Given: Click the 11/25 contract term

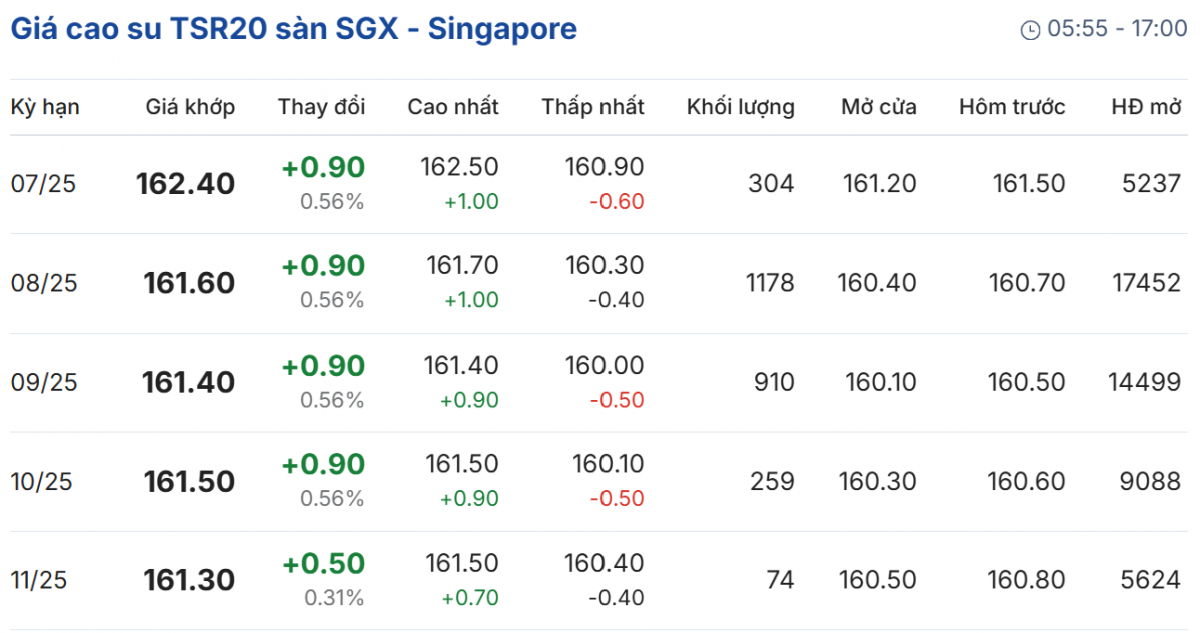Looking at the screenshot, I should point(38,580).
